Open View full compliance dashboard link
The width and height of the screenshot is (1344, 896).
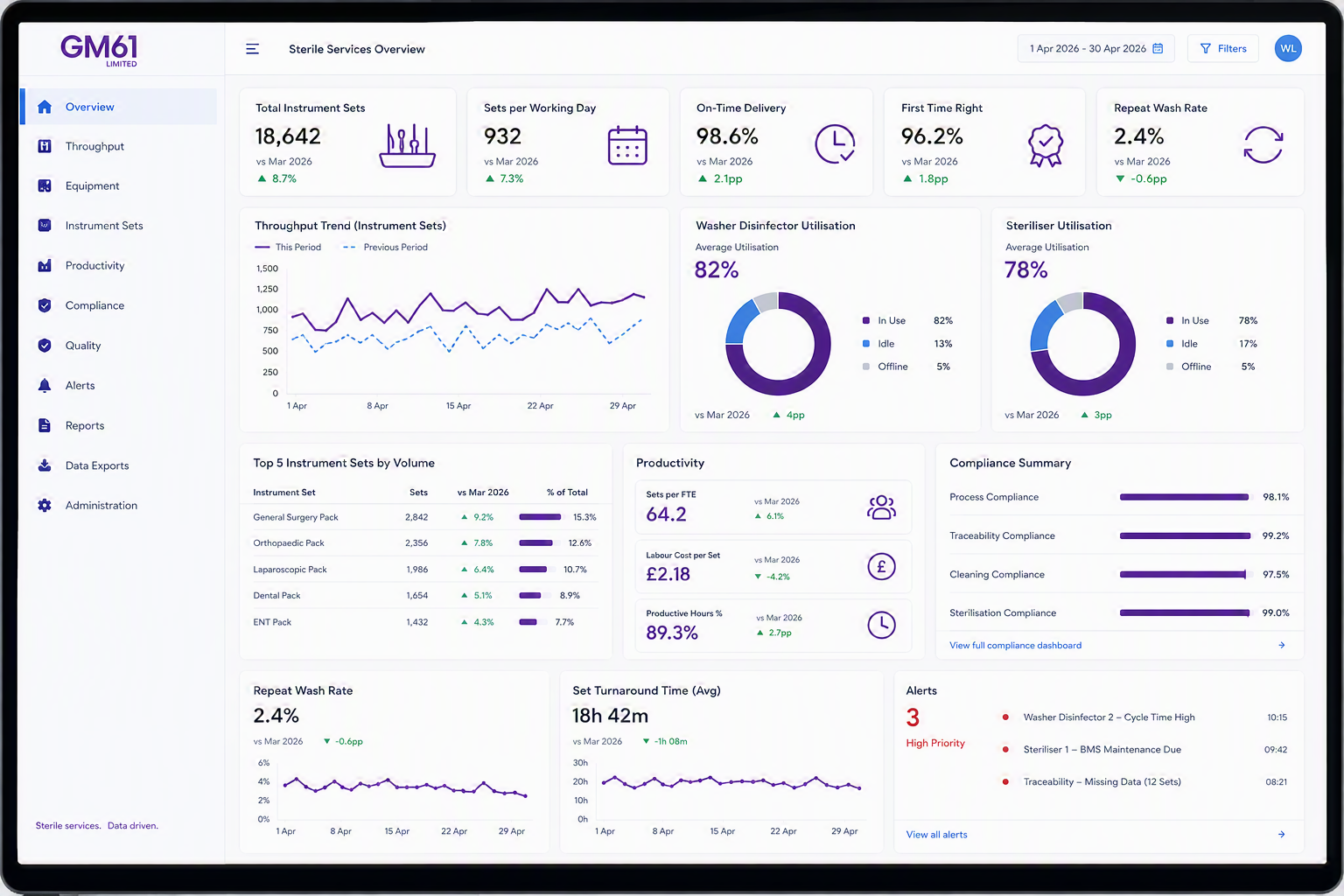point(1015,645)
